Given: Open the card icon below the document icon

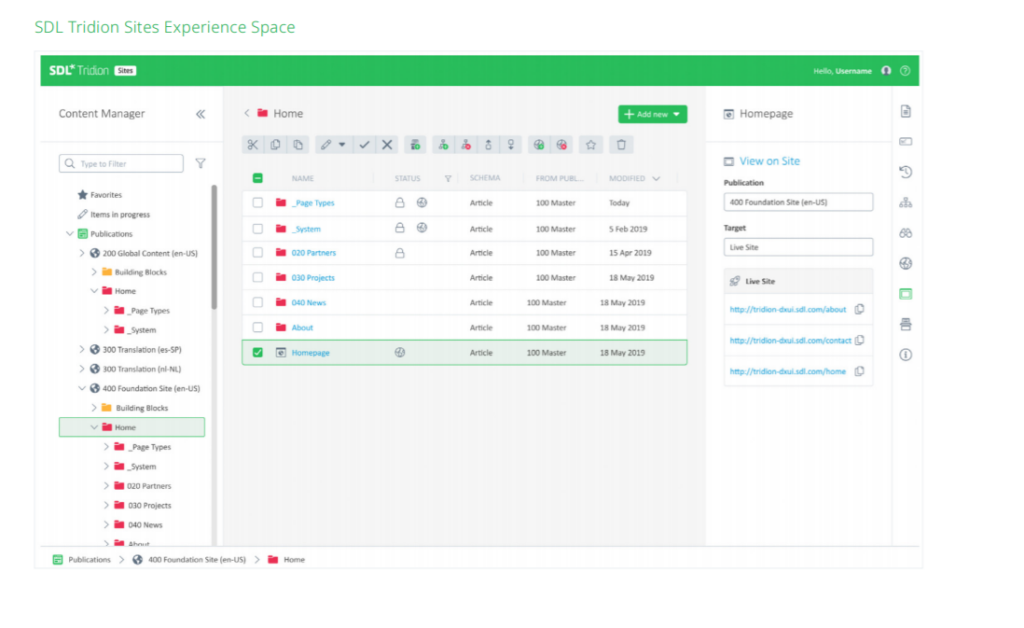Looking at the screenshot, I should coord(906,142).
